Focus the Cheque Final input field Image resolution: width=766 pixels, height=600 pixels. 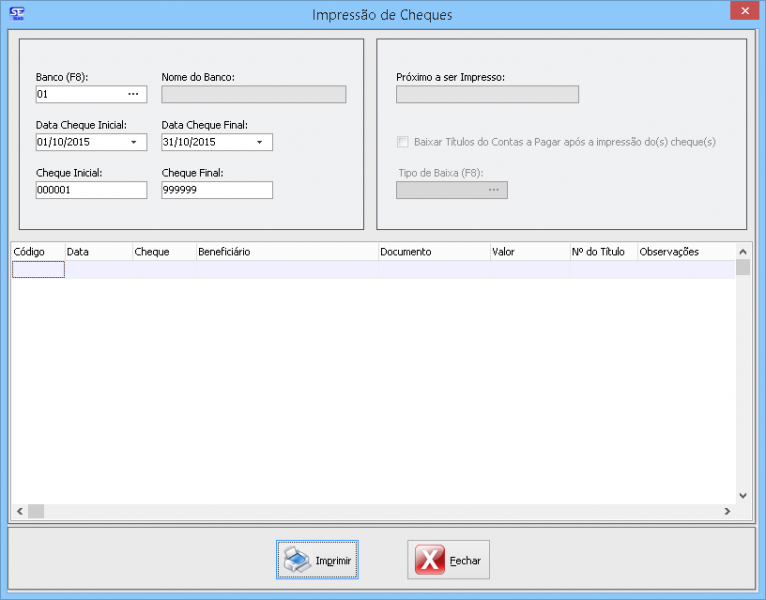tap(216, 190)
